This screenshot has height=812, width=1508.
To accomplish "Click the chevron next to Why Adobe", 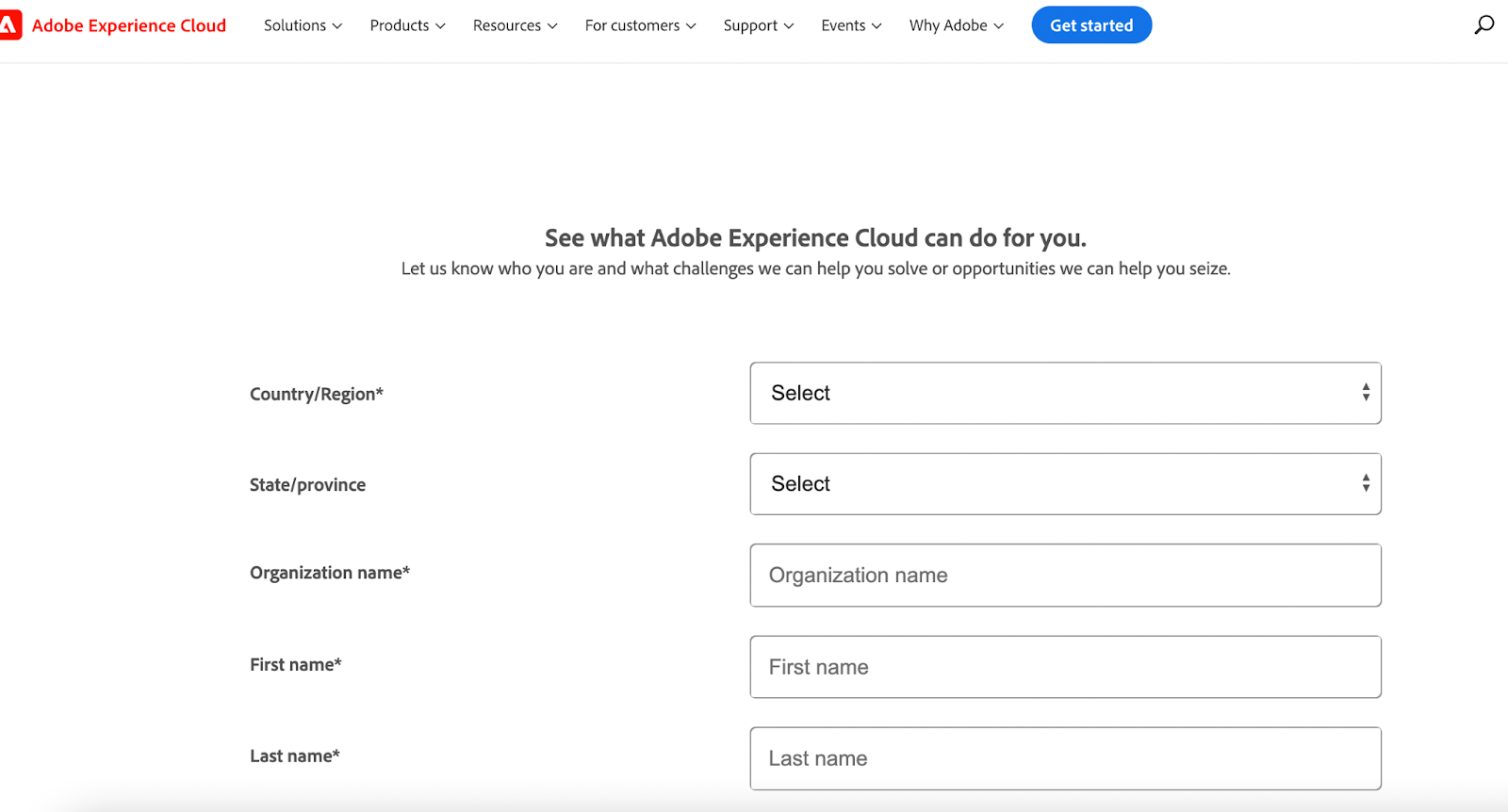I will (x=999, y=26).
